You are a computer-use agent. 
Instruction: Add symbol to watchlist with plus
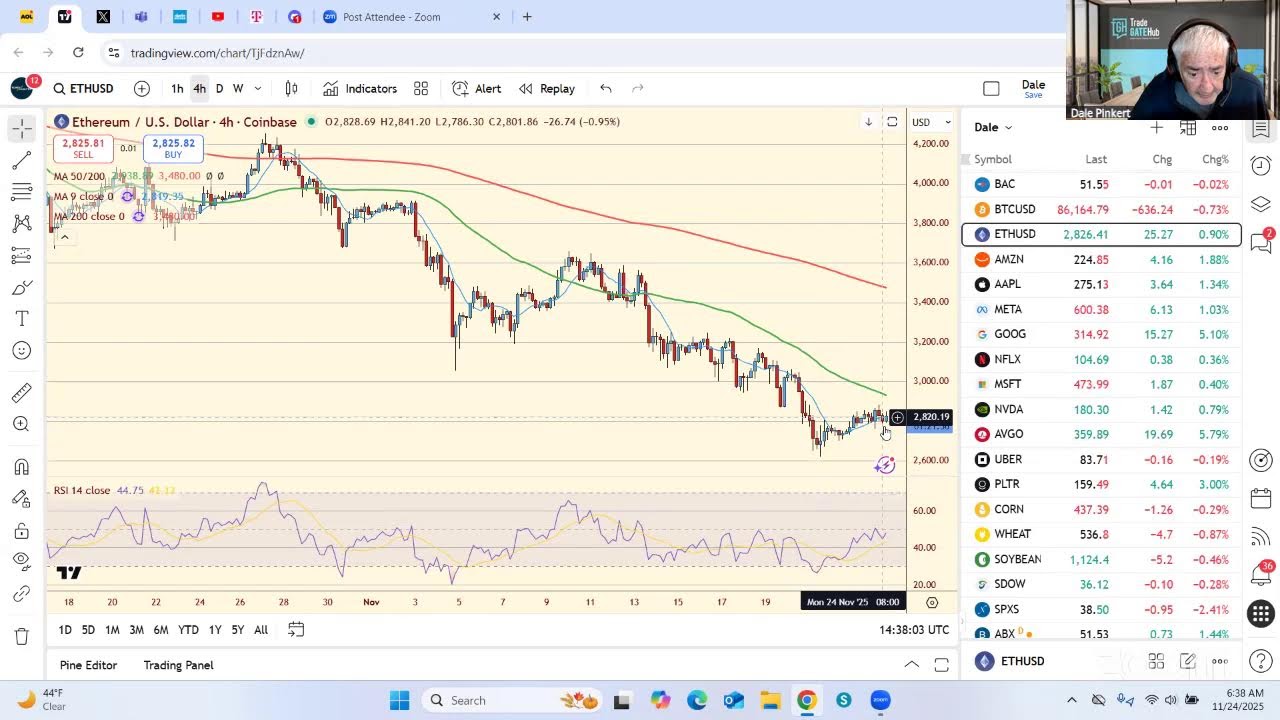click(1156, 127)
